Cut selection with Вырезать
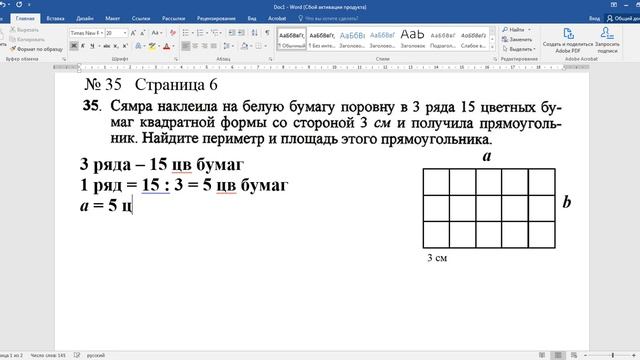This screenshot has width=640, height=360. click(x=24, y=30)
